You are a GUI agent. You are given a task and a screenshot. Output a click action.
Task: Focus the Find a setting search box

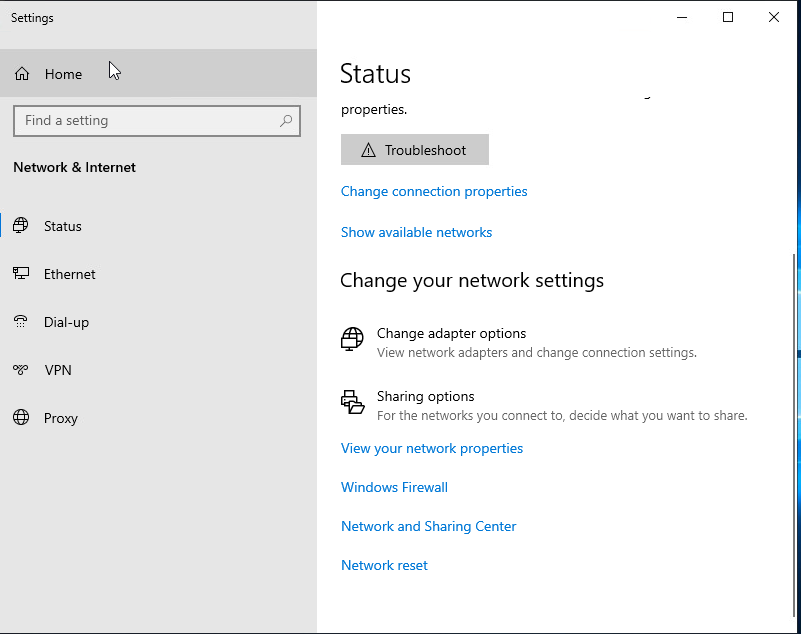click(x=157, y=121)
